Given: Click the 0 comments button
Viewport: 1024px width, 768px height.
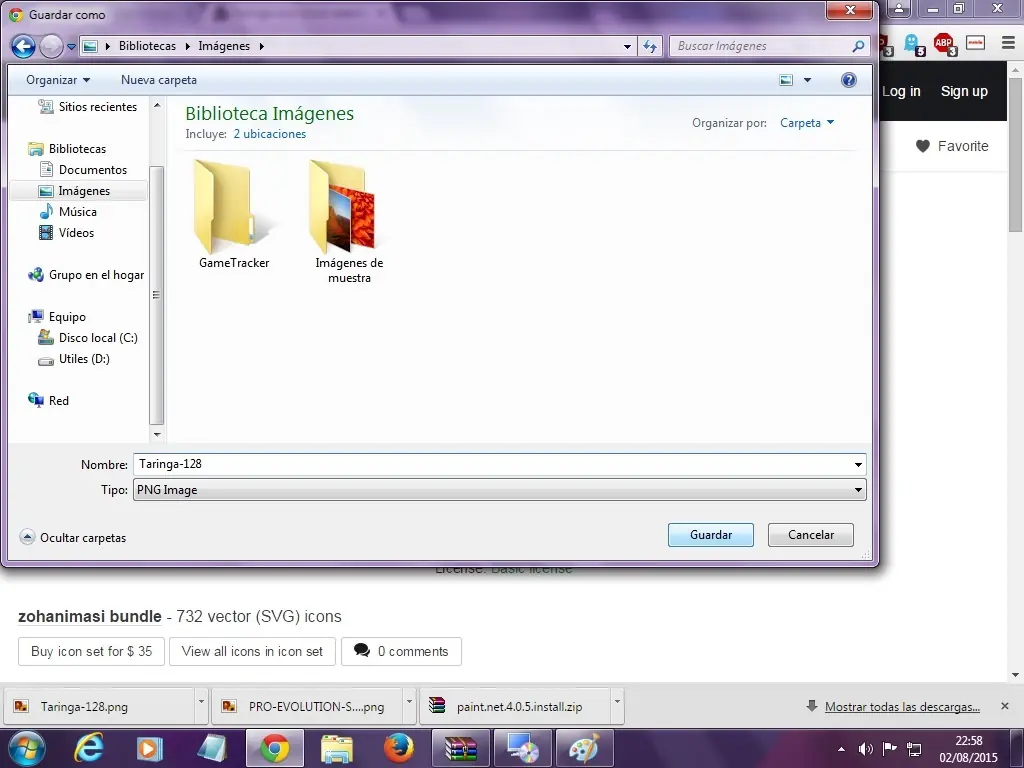Looking at the screenshot, I should point(401,652).
